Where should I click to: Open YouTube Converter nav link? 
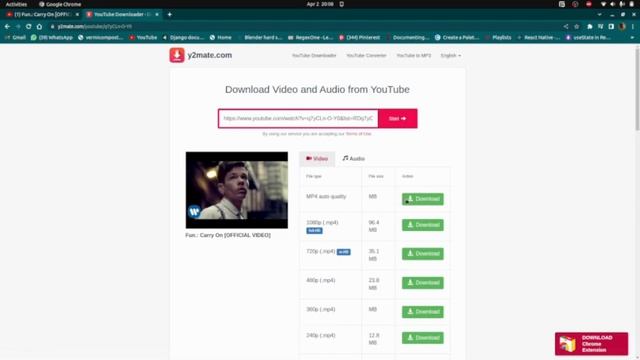[366, 56]
